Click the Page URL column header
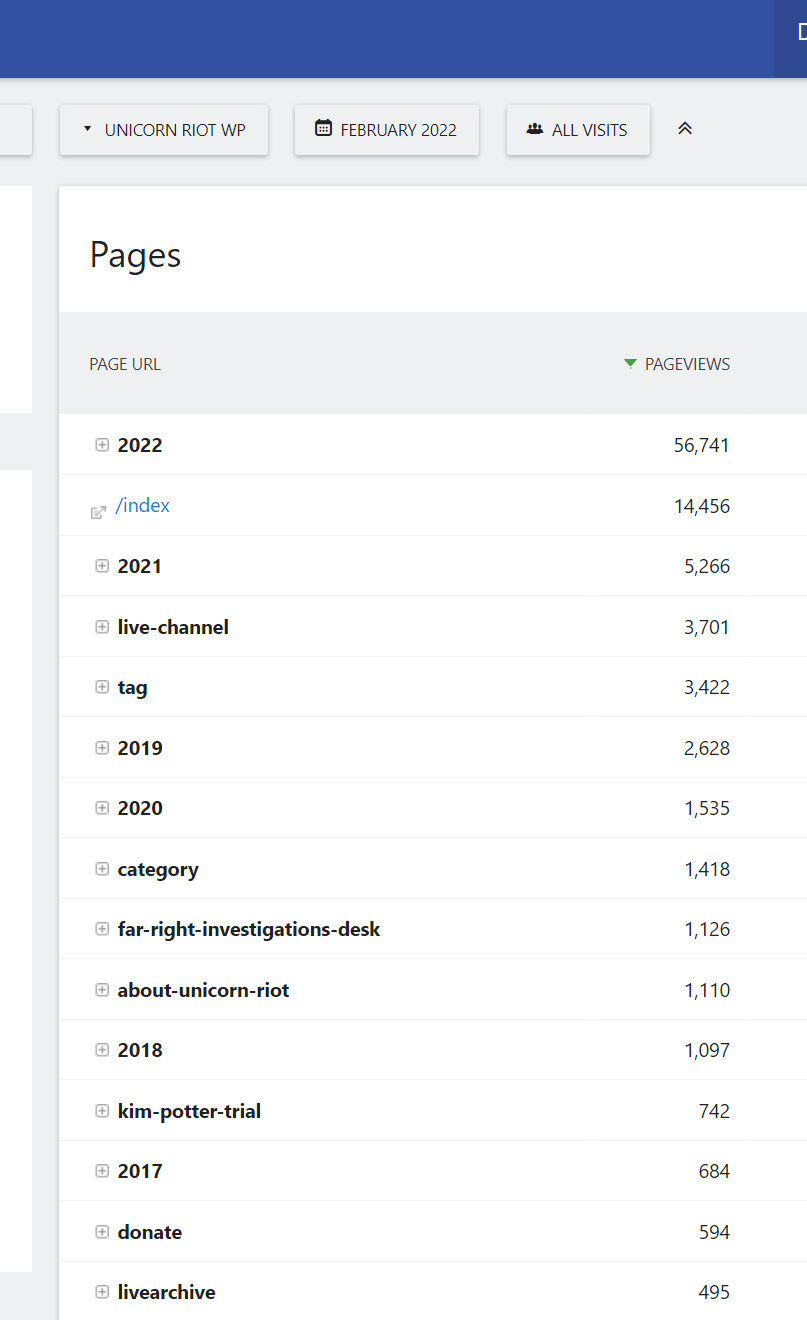Screen dimensions: 807x1320 point(125,364)
